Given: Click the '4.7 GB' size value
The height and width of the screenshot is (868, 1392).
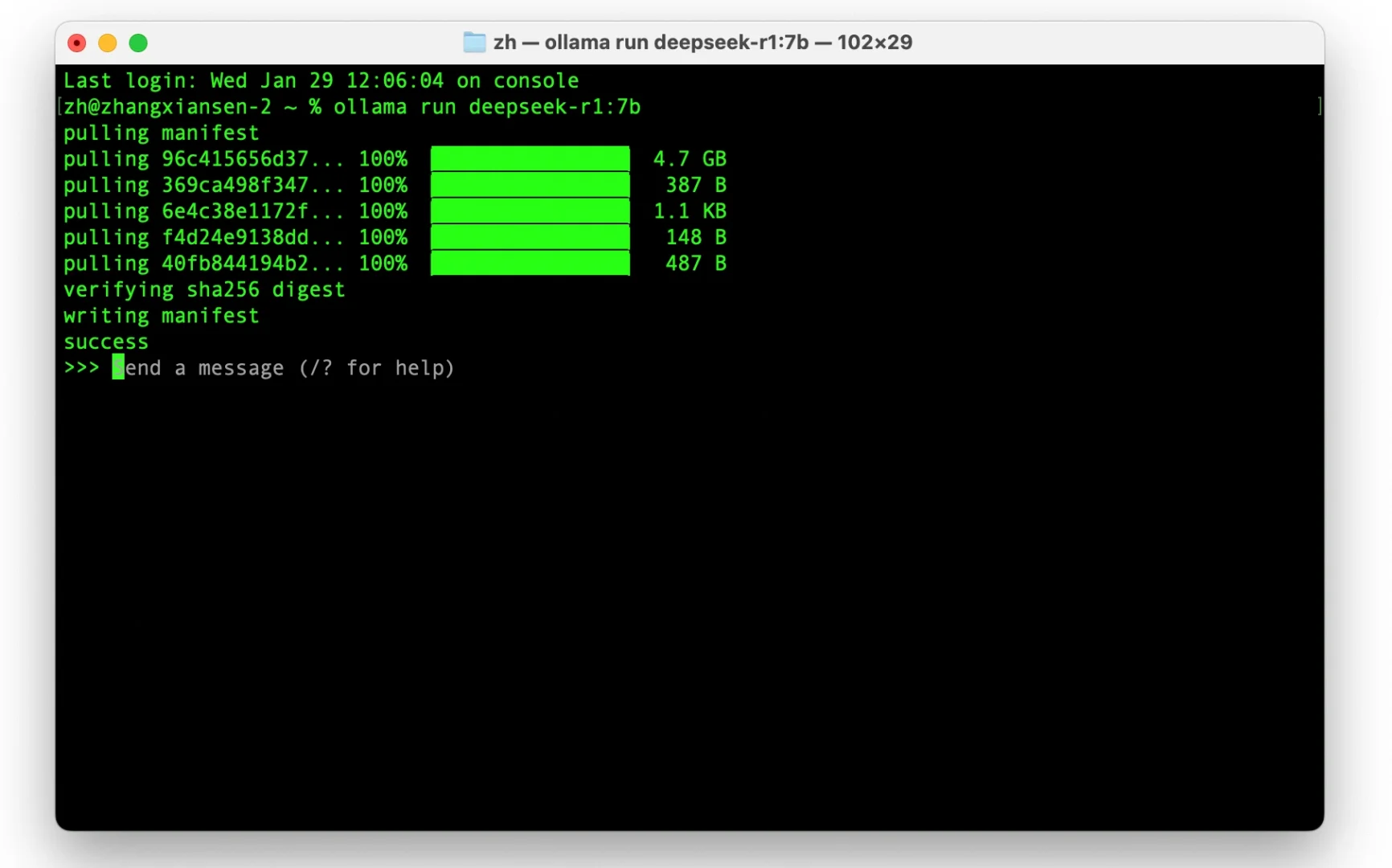Looking at the screenshot, I should [x=690, y=159].
